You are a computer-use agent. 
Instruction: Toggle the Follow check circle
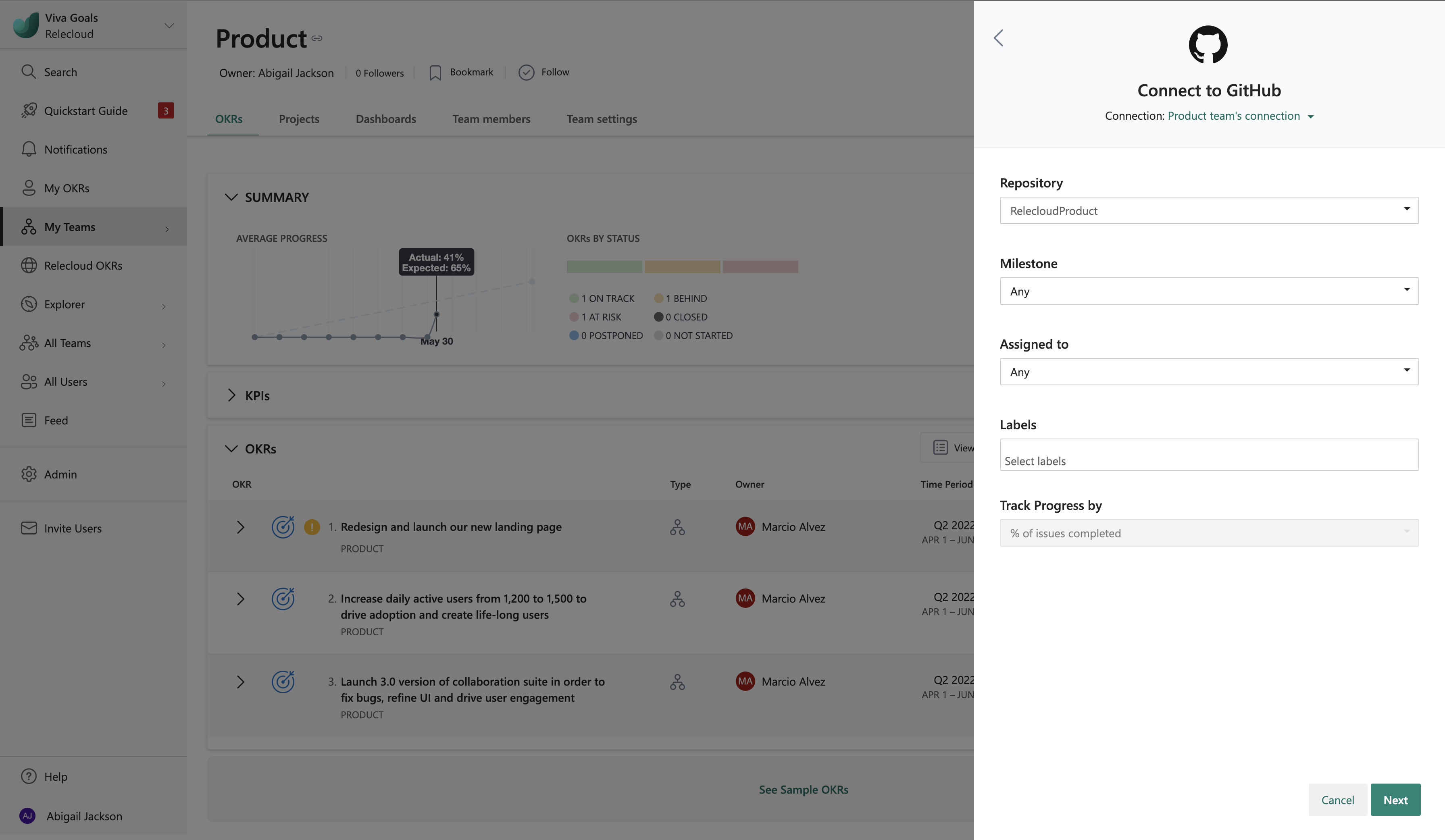(526, 72)
